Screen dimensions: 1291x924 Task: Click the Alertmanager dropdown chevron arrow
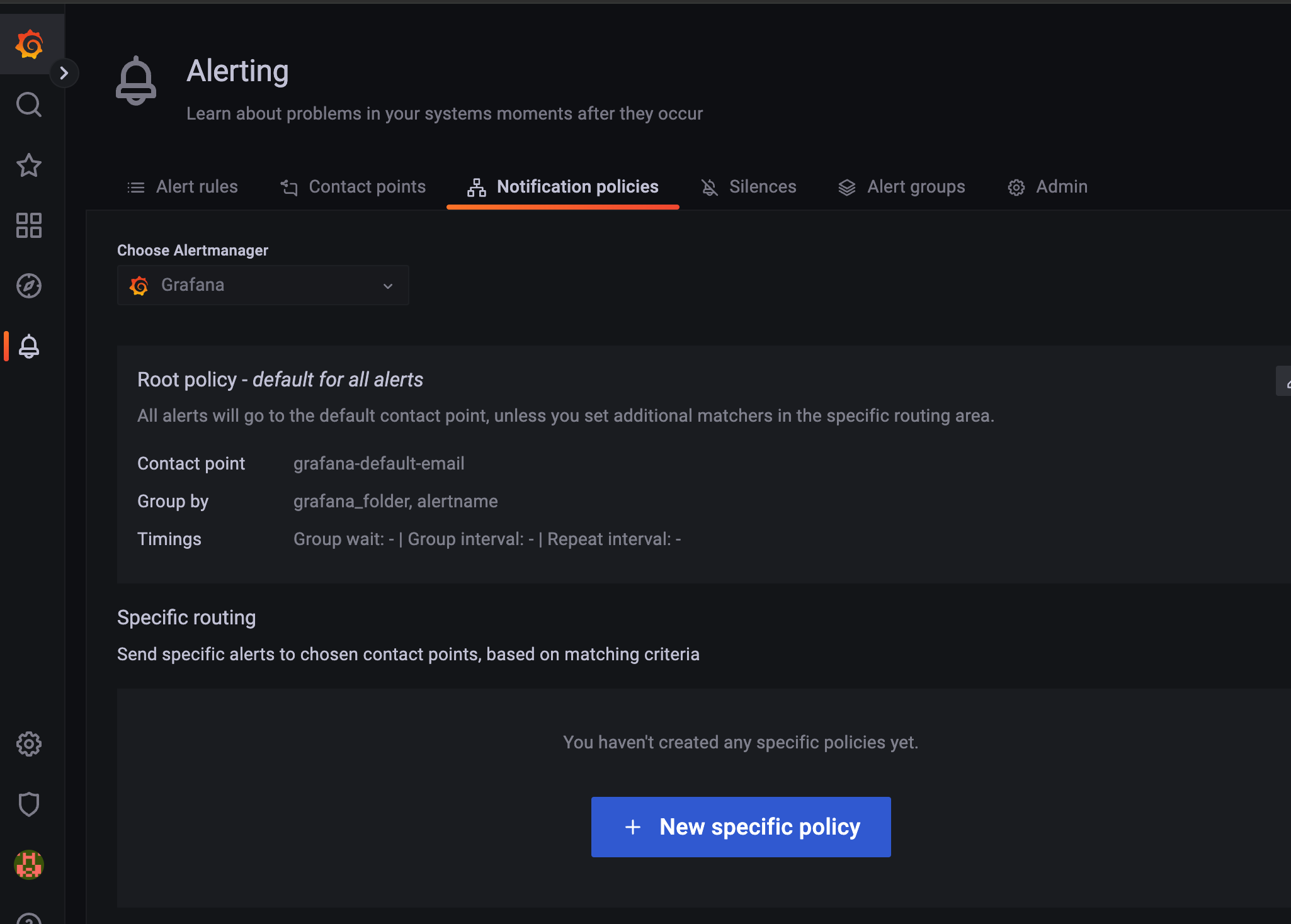[388, 286]
